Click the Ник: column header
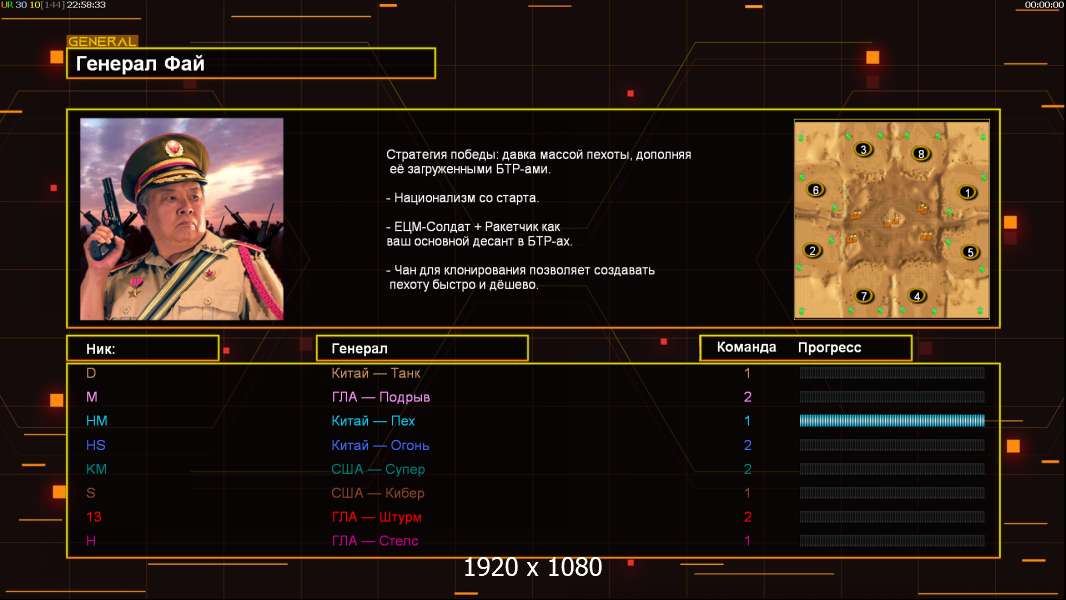The width and height of the screenshot is (1066, 600). [143, 349]
